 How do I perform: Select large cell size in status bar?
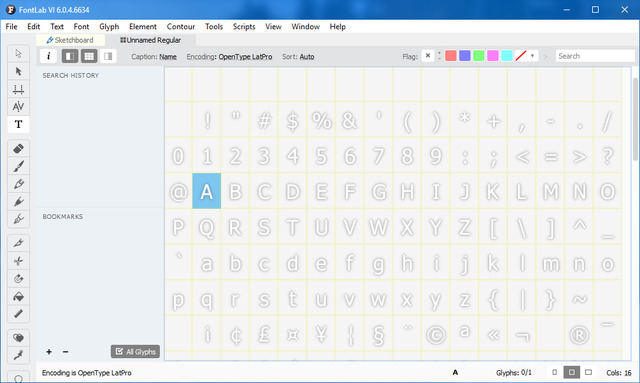click(588, 372)
